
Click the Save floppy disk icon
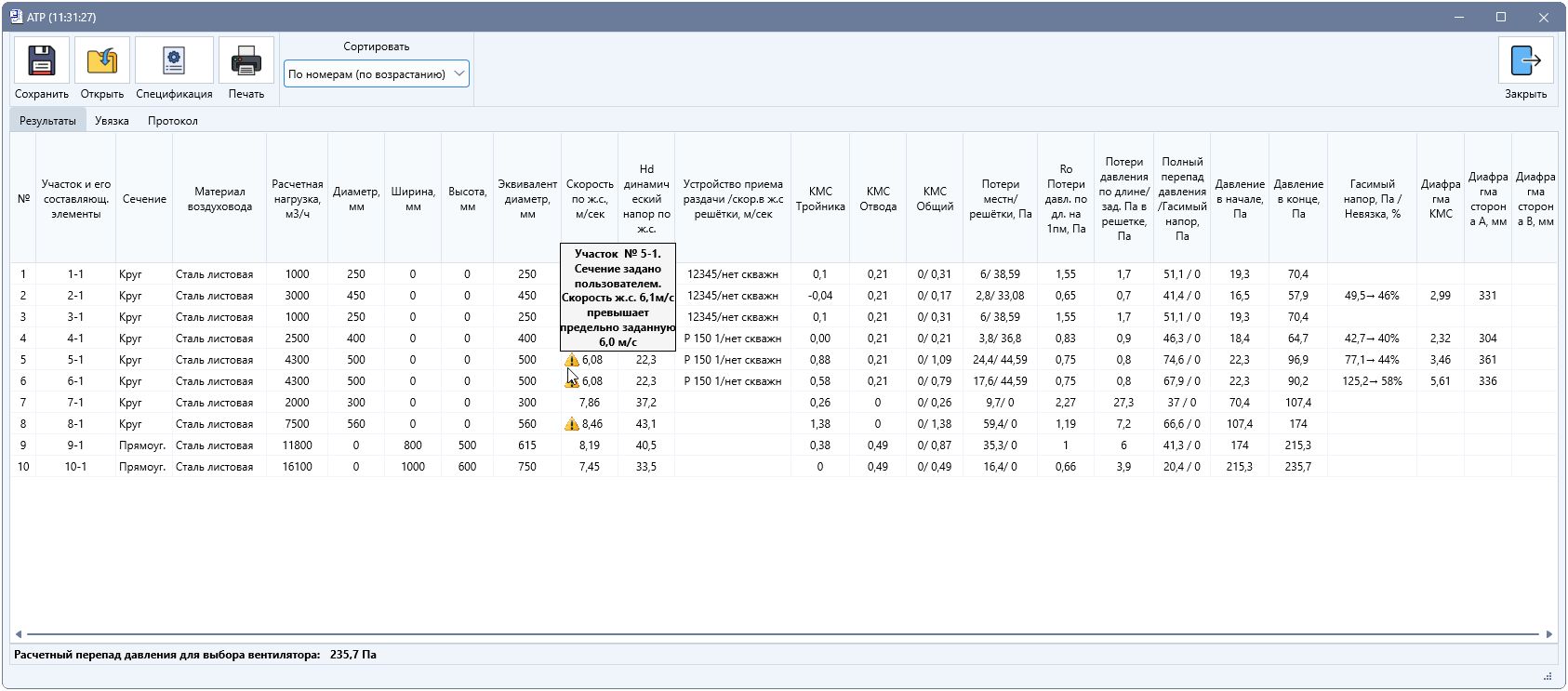pyautogui.click(x=42, y=60)
